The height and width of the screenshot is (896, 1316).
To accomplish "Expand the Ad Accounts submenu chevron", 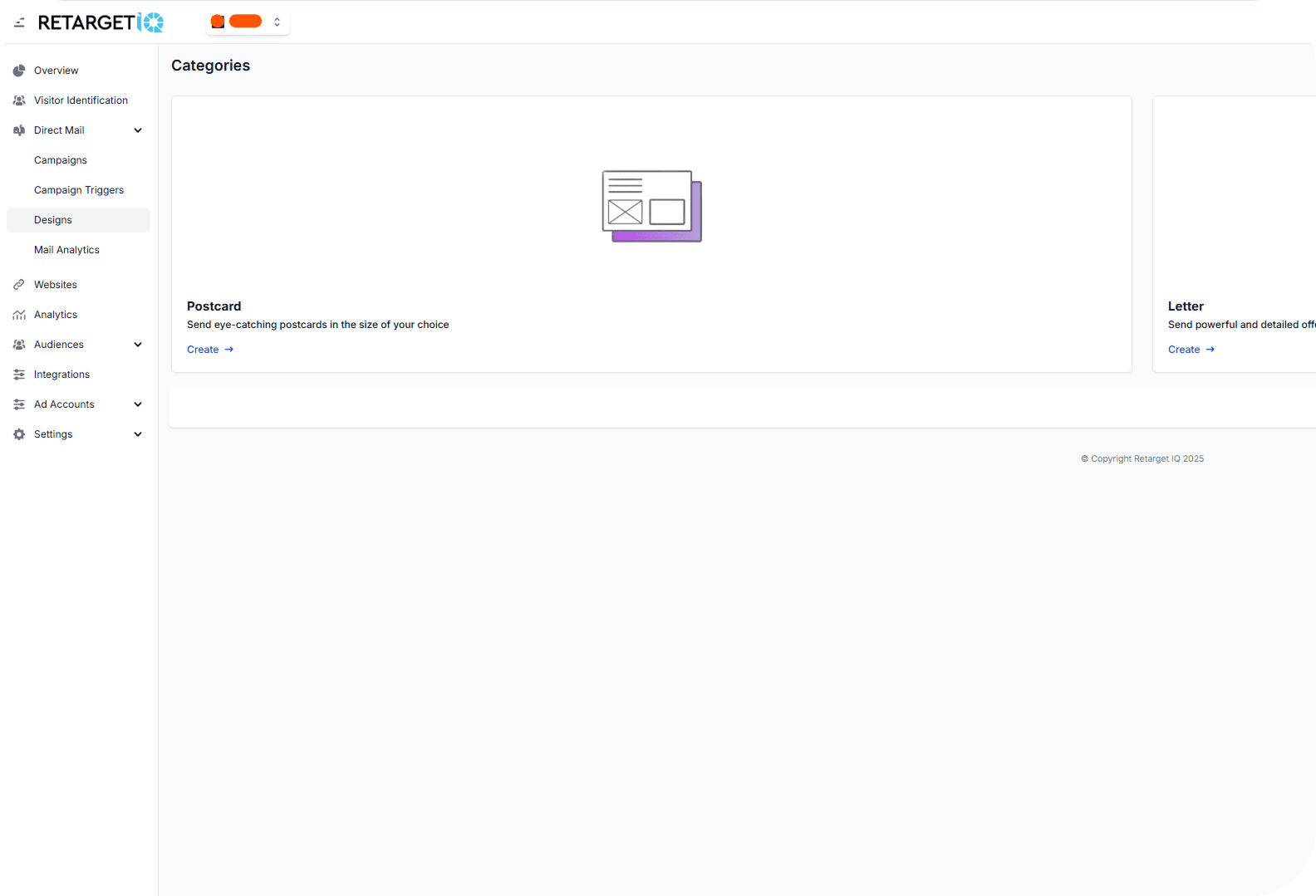I will click(138, 404).
